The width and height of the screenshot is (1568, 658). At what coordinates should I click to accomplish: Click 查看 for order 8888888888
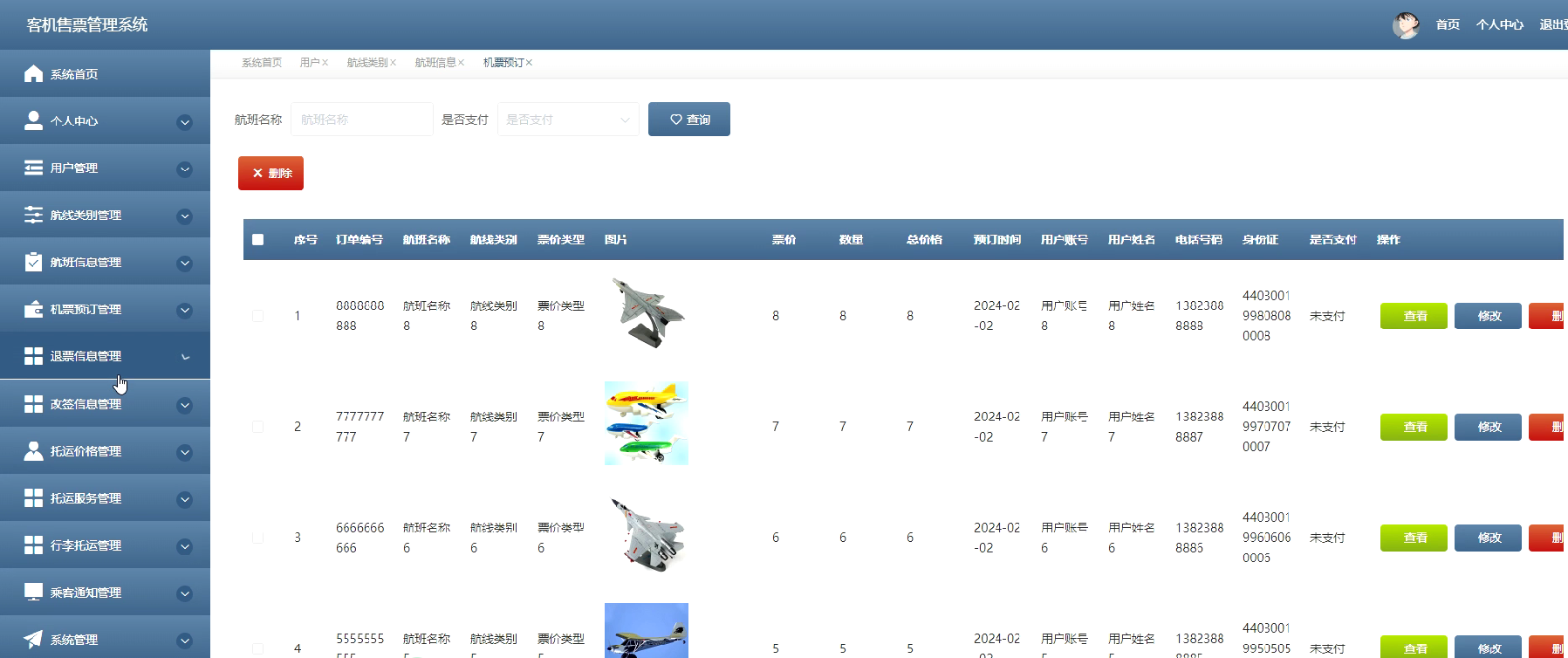click(1414, 316)
